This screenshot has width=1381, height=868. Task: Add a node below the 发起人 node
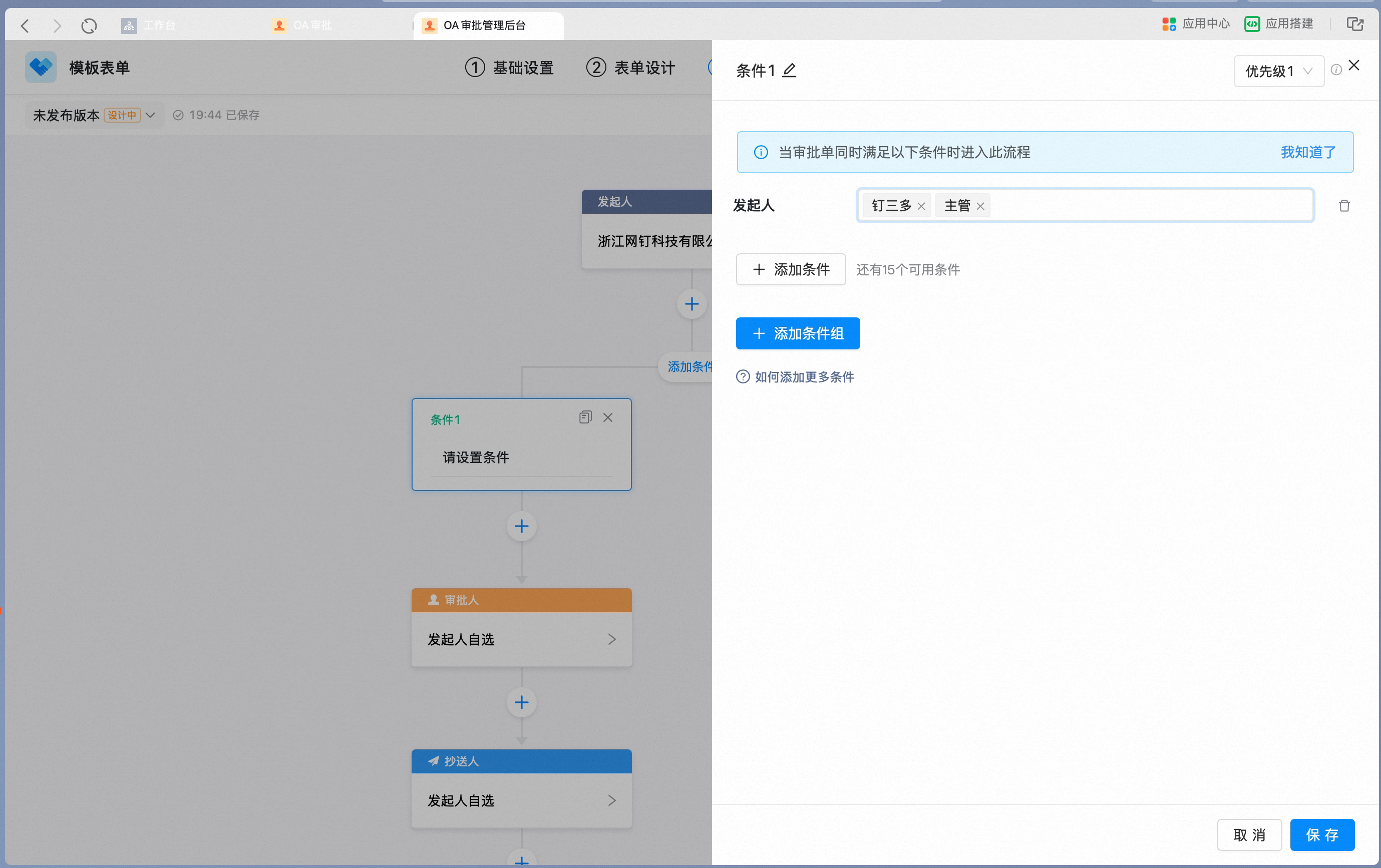(692, 304)
